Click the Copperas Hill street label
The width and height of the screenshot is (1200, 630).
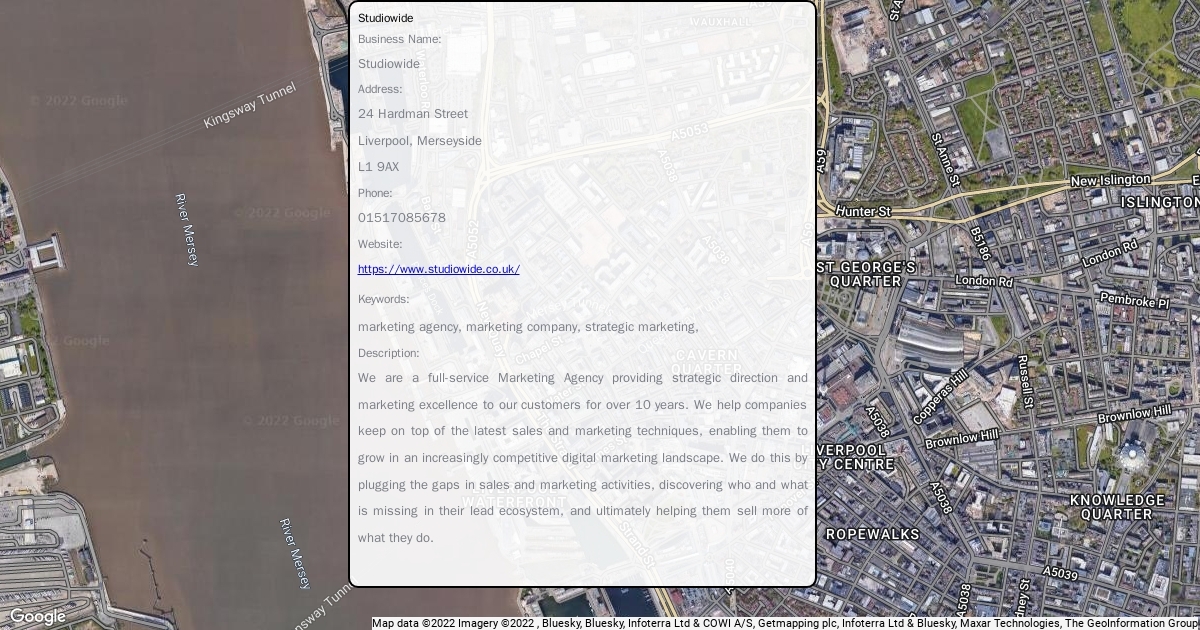pyautogui.click(x=939, y=397)
